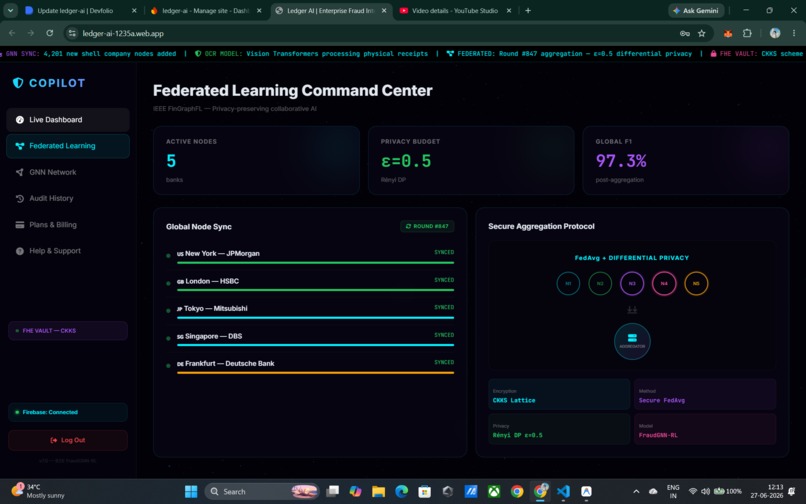Click the Frankfurt — Deutsche Bank progress bar
Image resolution: width=806 pixels, height=504 pixels.
tap(315, 373)
